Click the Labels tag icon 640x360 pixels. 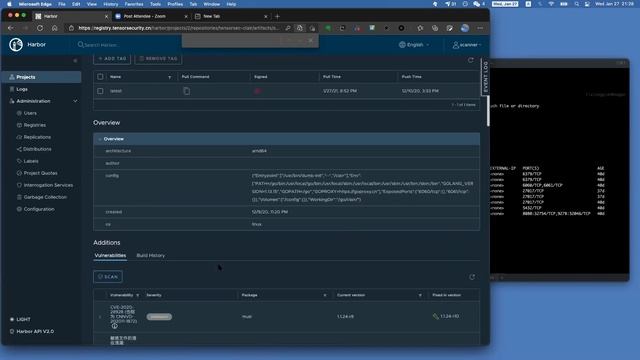[19, 161]
